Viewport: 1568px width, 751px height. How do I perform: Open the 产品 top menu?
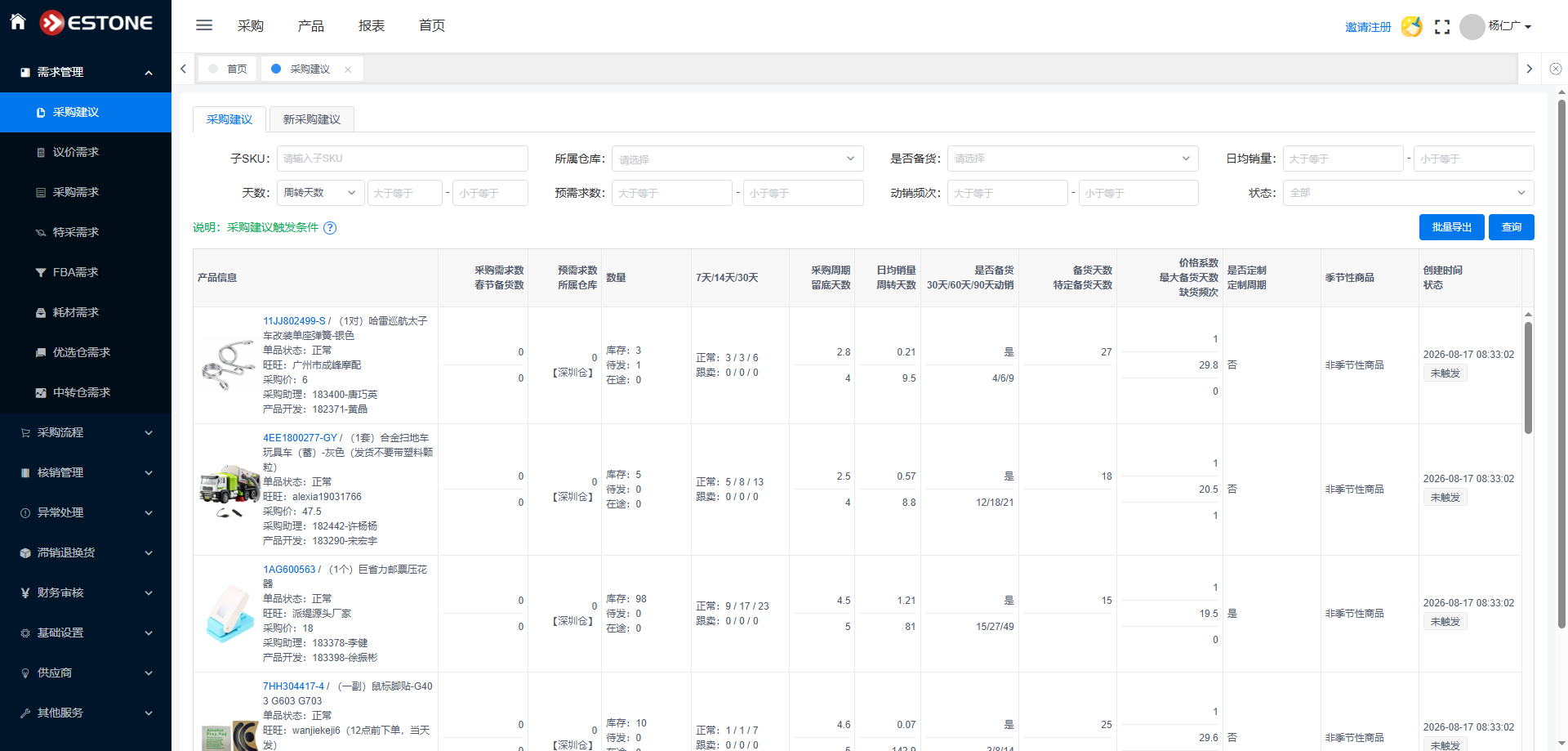[x=311, y=26]
